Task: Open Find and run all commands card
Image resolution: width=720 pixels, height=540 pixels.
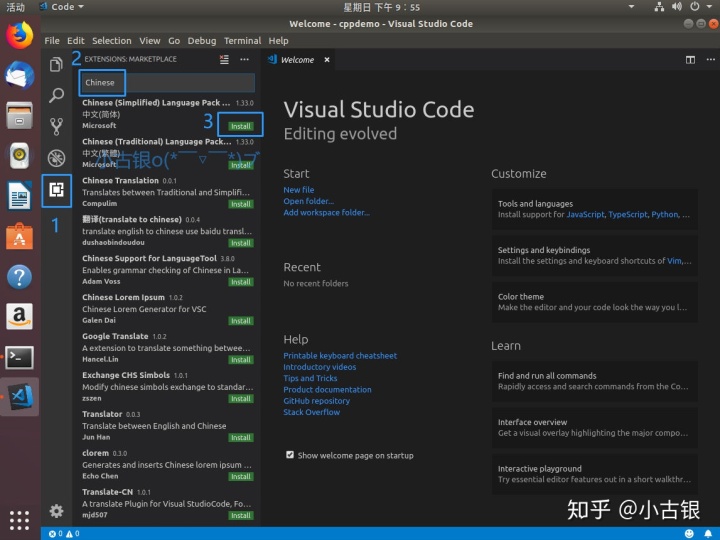Action: coord(595,381)
